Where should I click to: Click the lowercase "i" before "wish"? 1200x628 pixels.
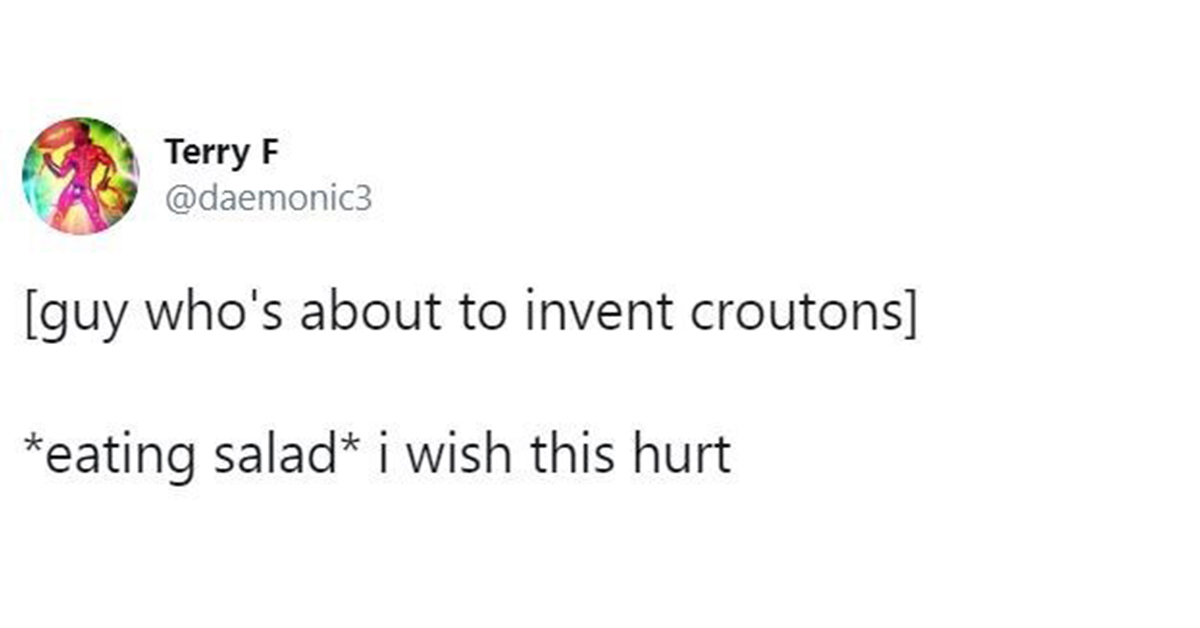click(386, 454)
